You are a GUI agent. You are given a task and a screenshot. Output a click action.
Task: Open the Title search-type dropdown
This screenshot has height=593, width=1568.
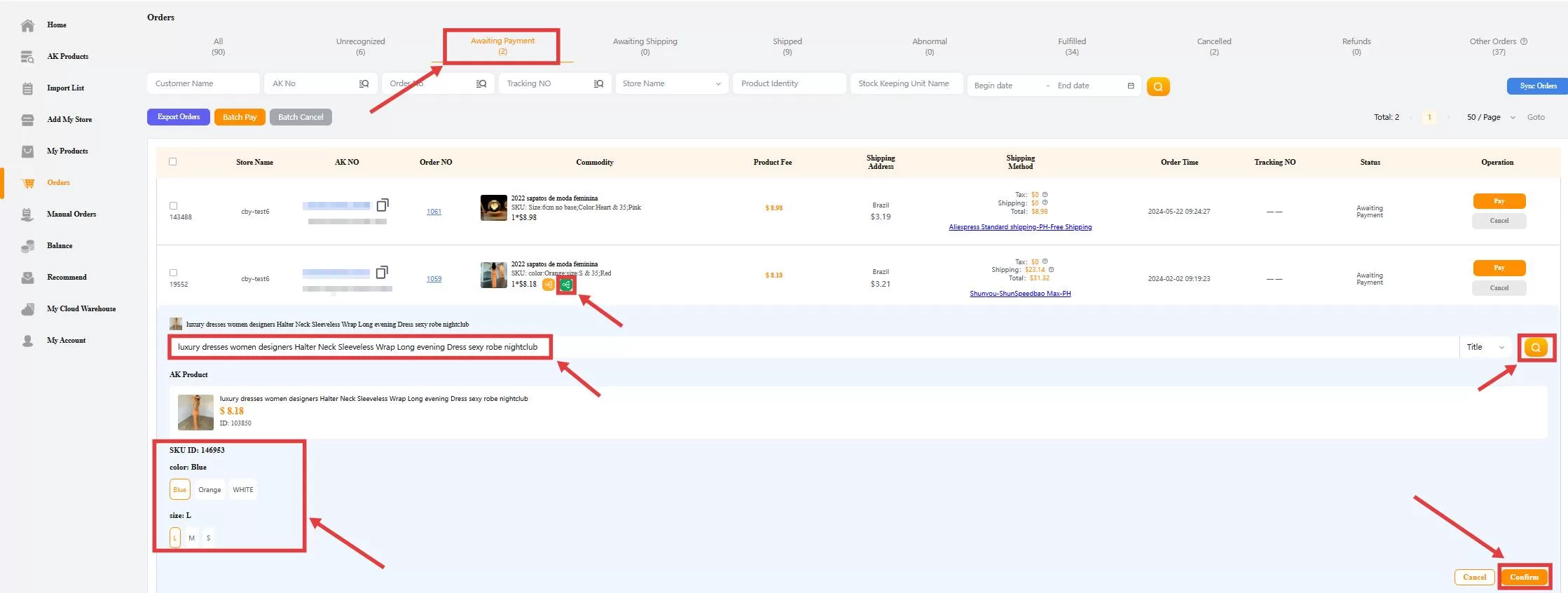1486,347
